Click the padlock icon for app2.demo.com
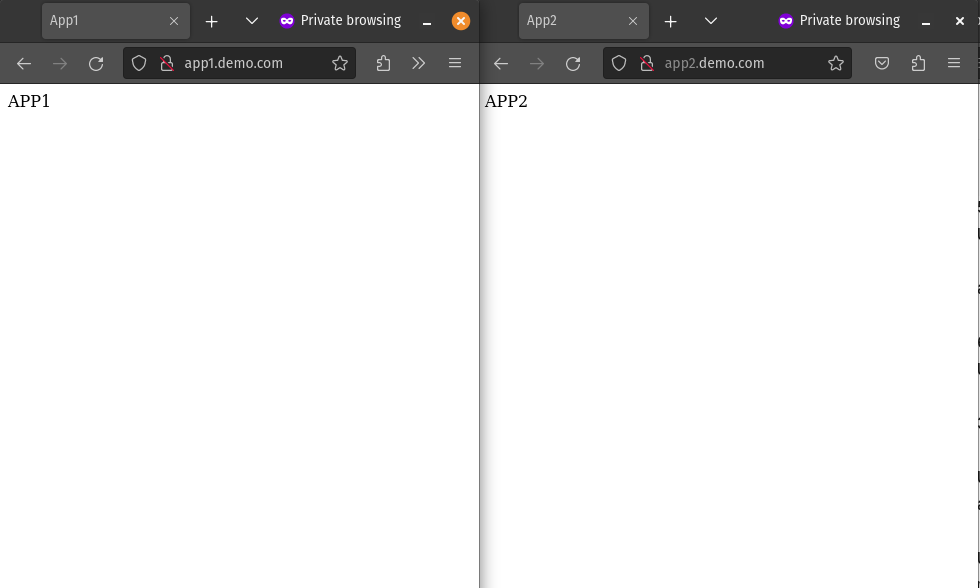Image resolution: width=980 pixels, height=588 pixels. click(647, 63)
